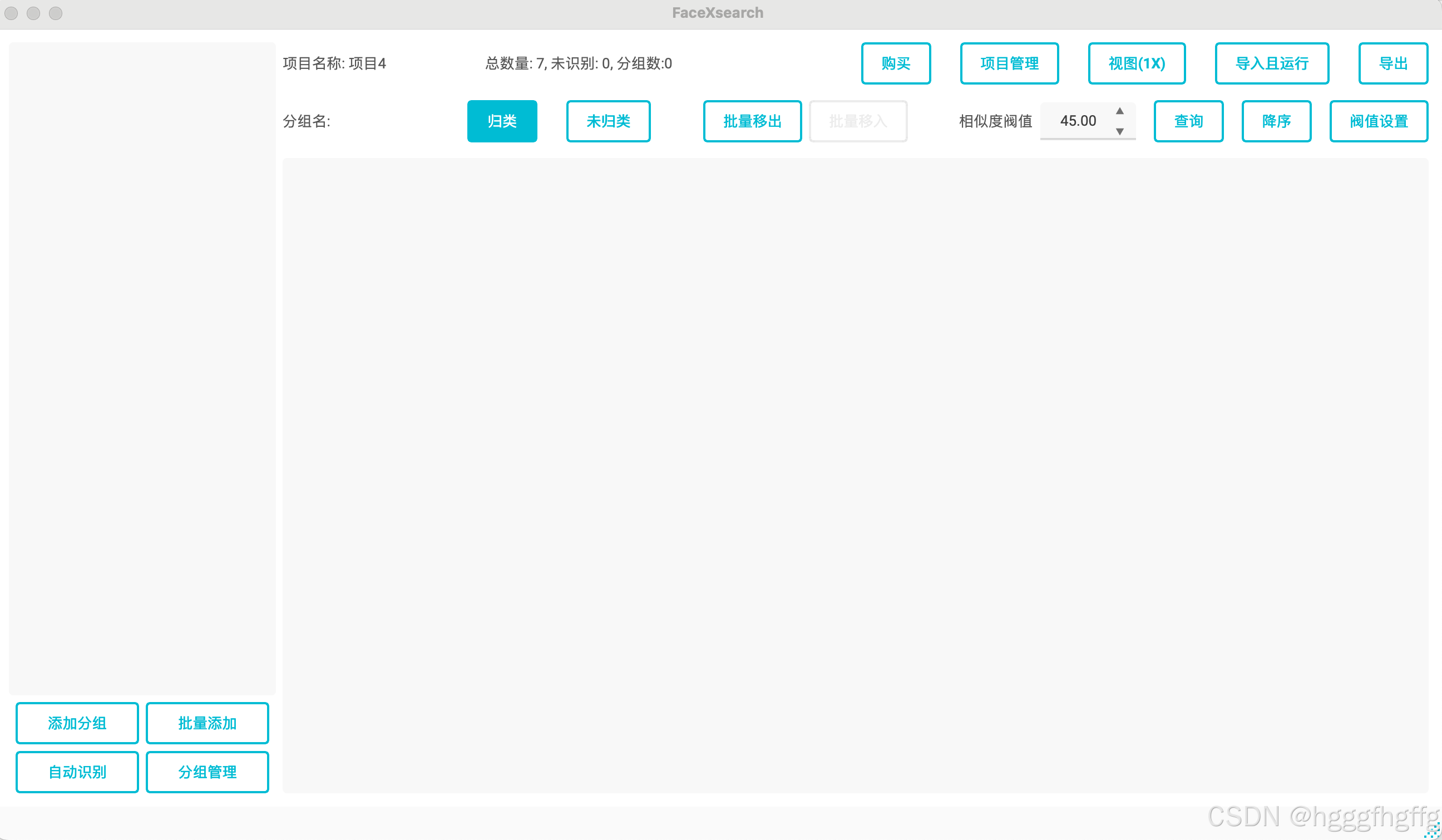
Task: Click 添加分组 to add a group
Action: (x=77, y=723)
